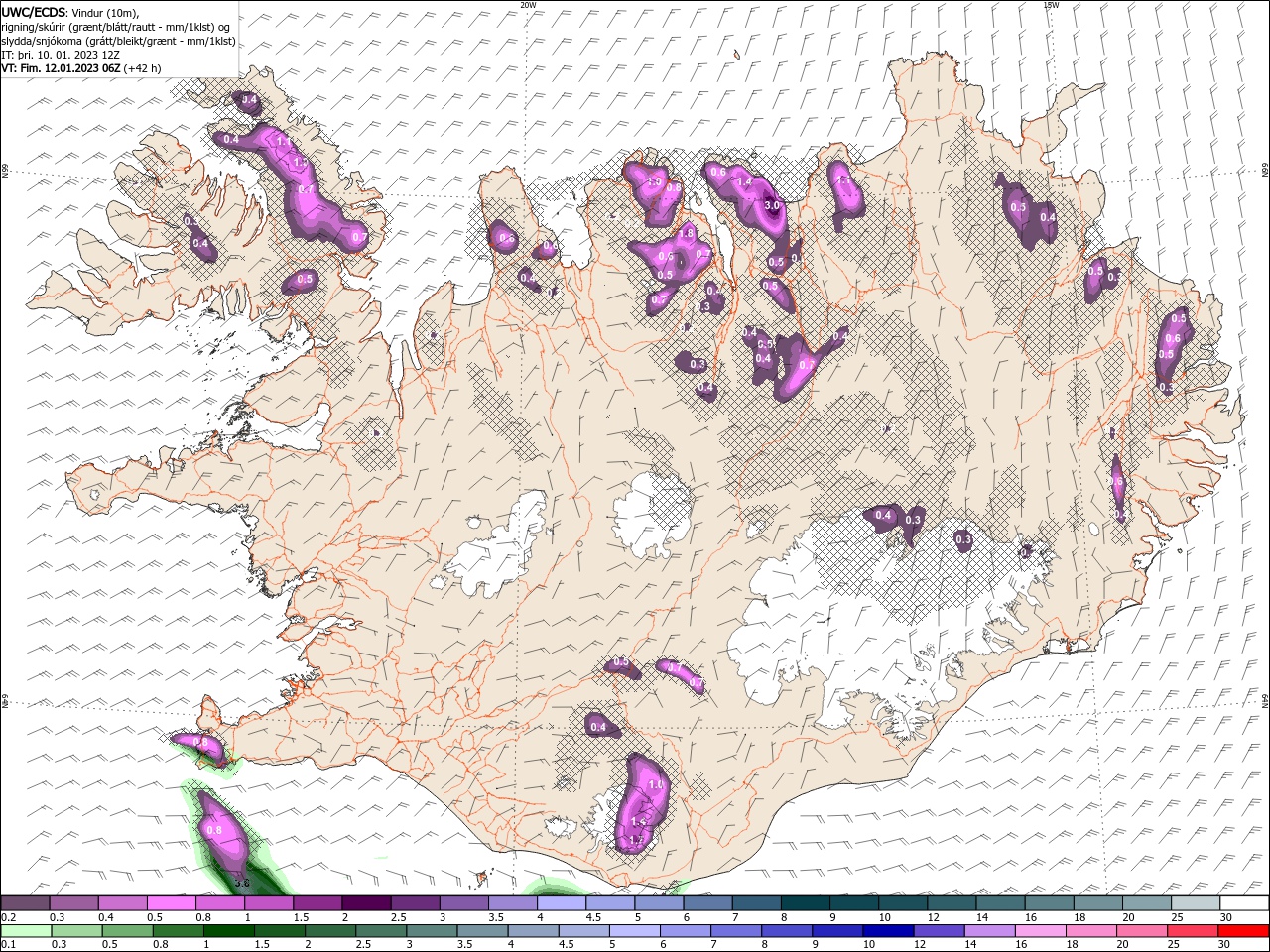Click the red bottom legend swatch at 30
Screen dimensions: 1270x952
1244,931
